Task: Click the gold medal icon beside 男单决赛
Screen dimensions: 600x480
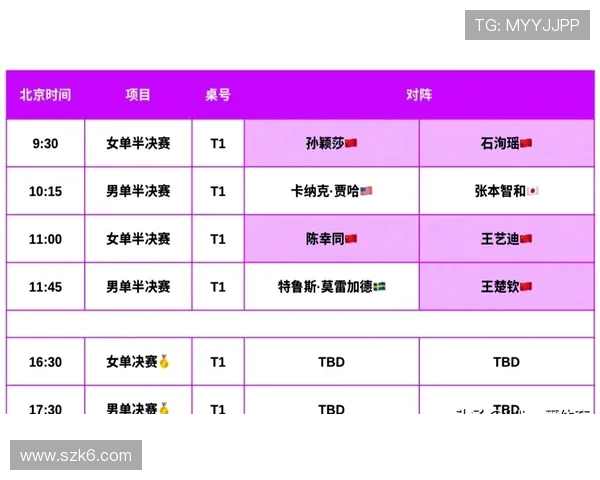Action: (x=164, y=408)
